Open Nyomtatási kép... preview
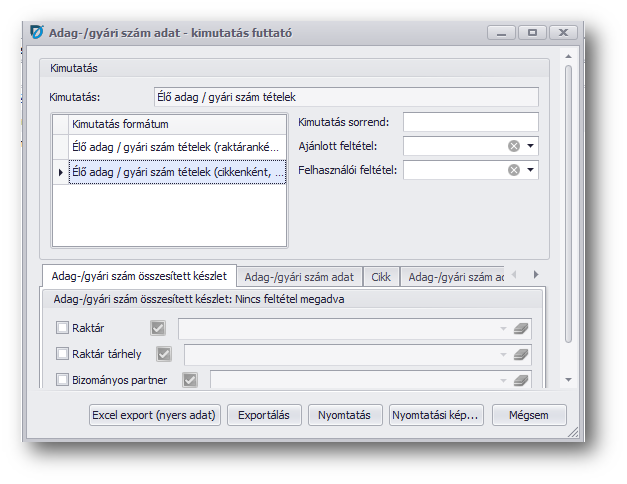This screenshot has height=484, width=627. pos(436,415)
